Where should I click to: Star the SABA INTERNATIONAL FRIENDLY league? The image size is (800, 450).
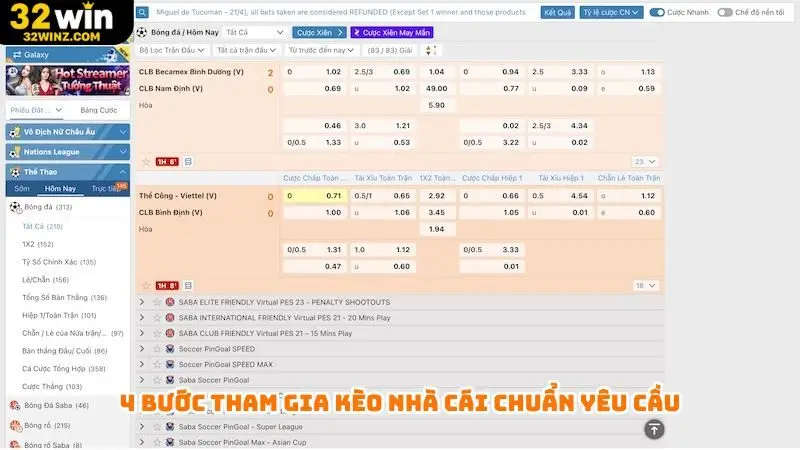[157, 317]
